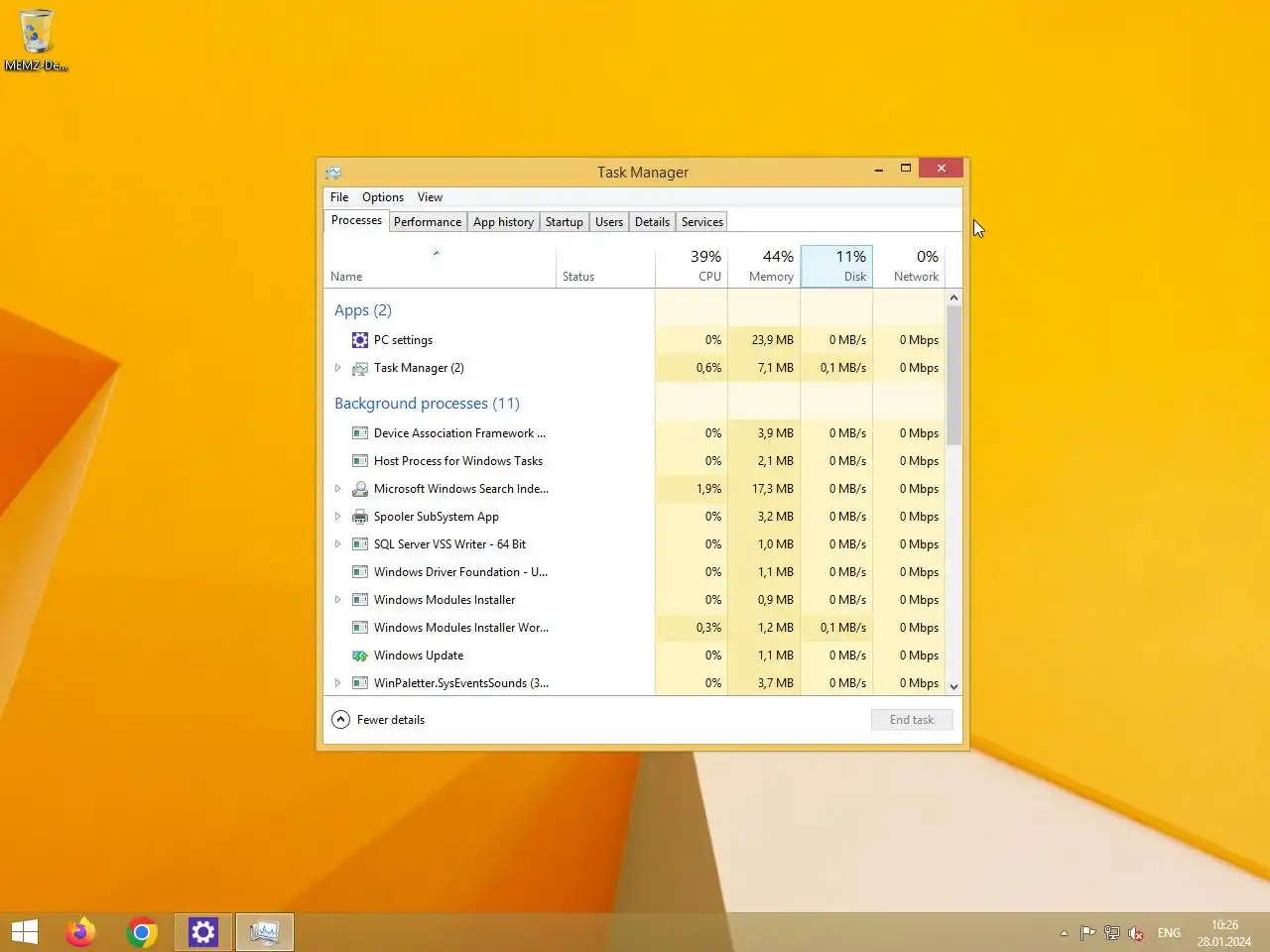Click the End task button
The image size is (1270, 952).
pos(912,720)
